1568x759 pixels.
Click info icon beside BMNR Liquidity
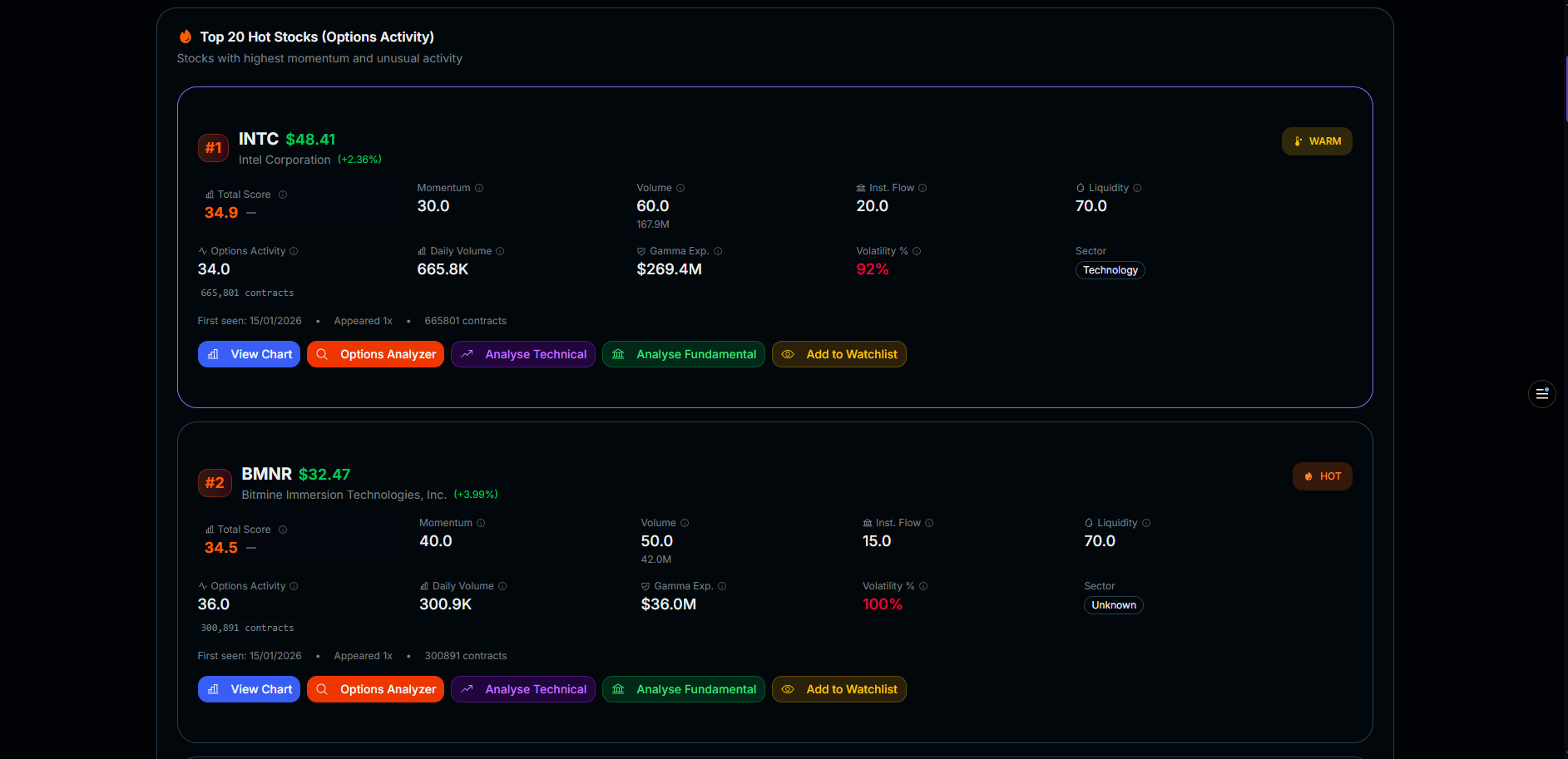[1146, 523]
